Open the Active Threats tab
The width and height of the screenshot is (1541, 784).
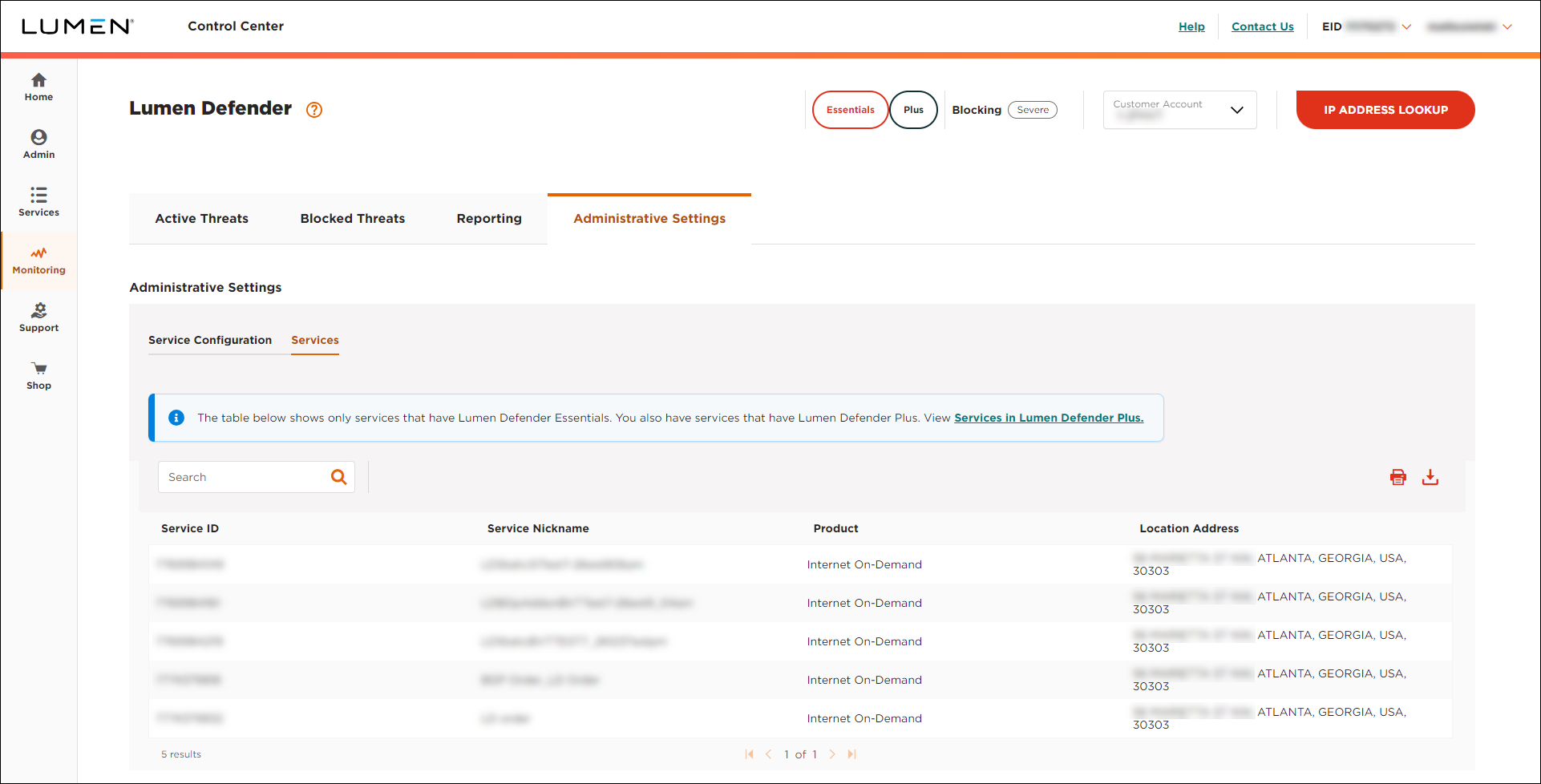coord(202,219)
